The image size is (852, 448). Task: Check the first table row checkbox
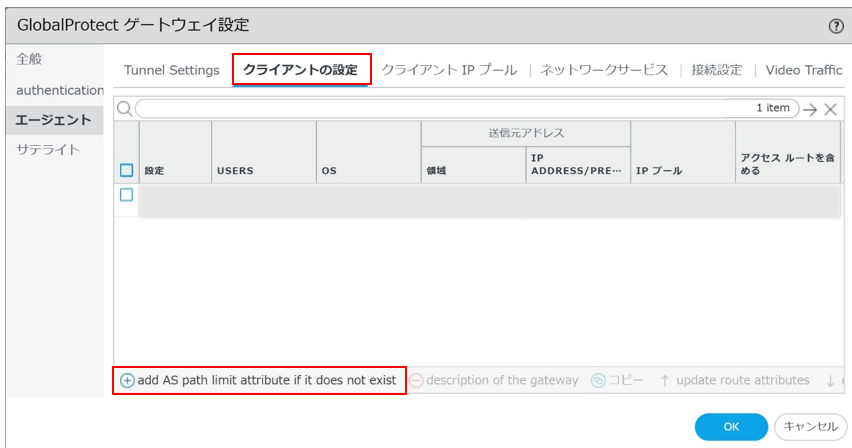point(126,195)
